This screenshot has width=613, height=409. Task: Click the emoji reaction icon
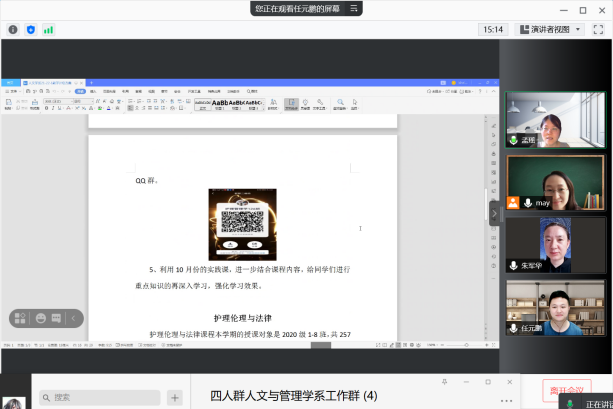41,318
